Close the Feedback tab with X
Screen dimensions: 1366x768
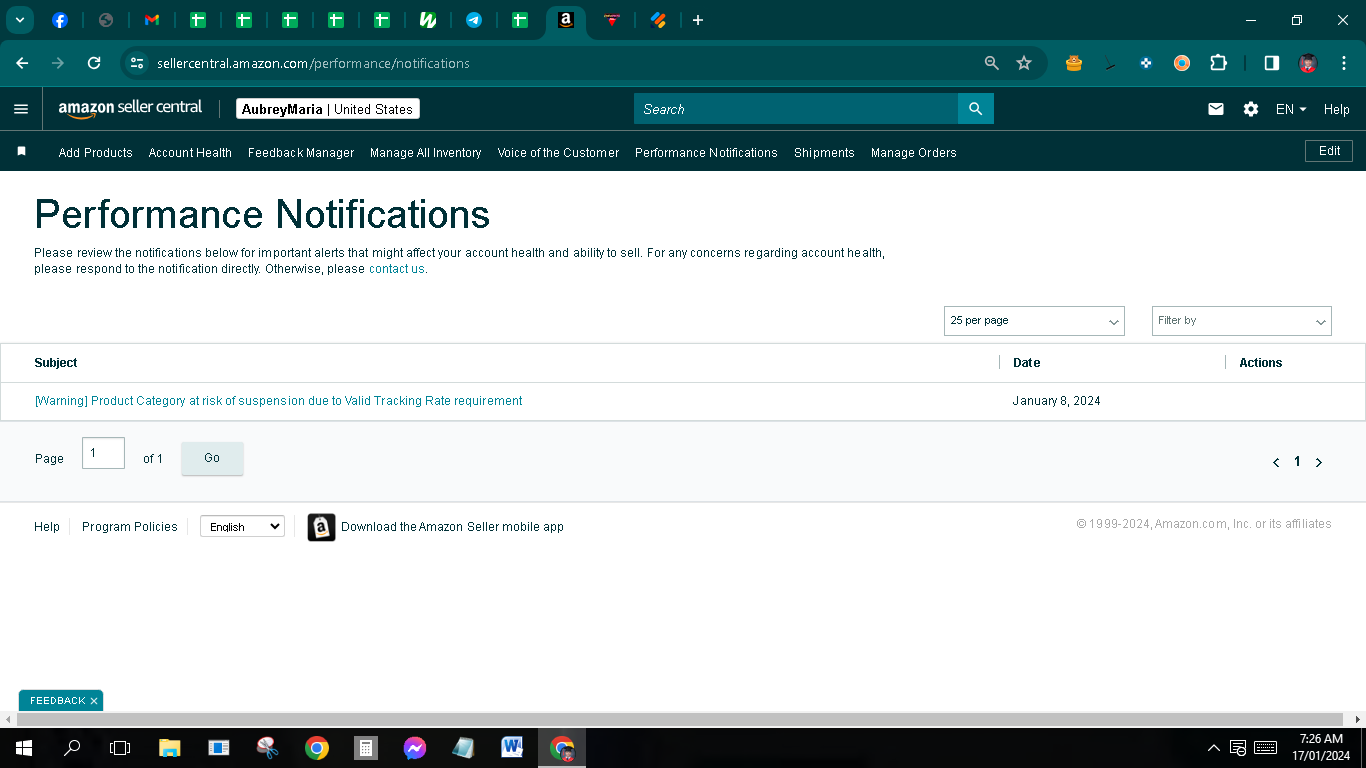[x=94, y=701]
